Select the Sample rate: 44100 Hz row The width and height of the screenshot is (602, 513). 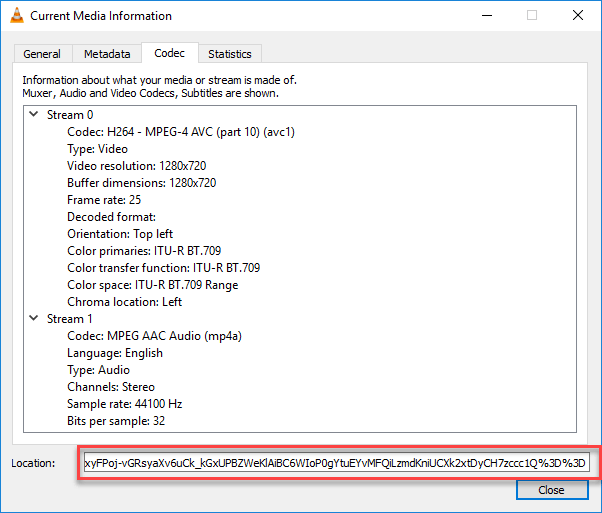[124, 404]
